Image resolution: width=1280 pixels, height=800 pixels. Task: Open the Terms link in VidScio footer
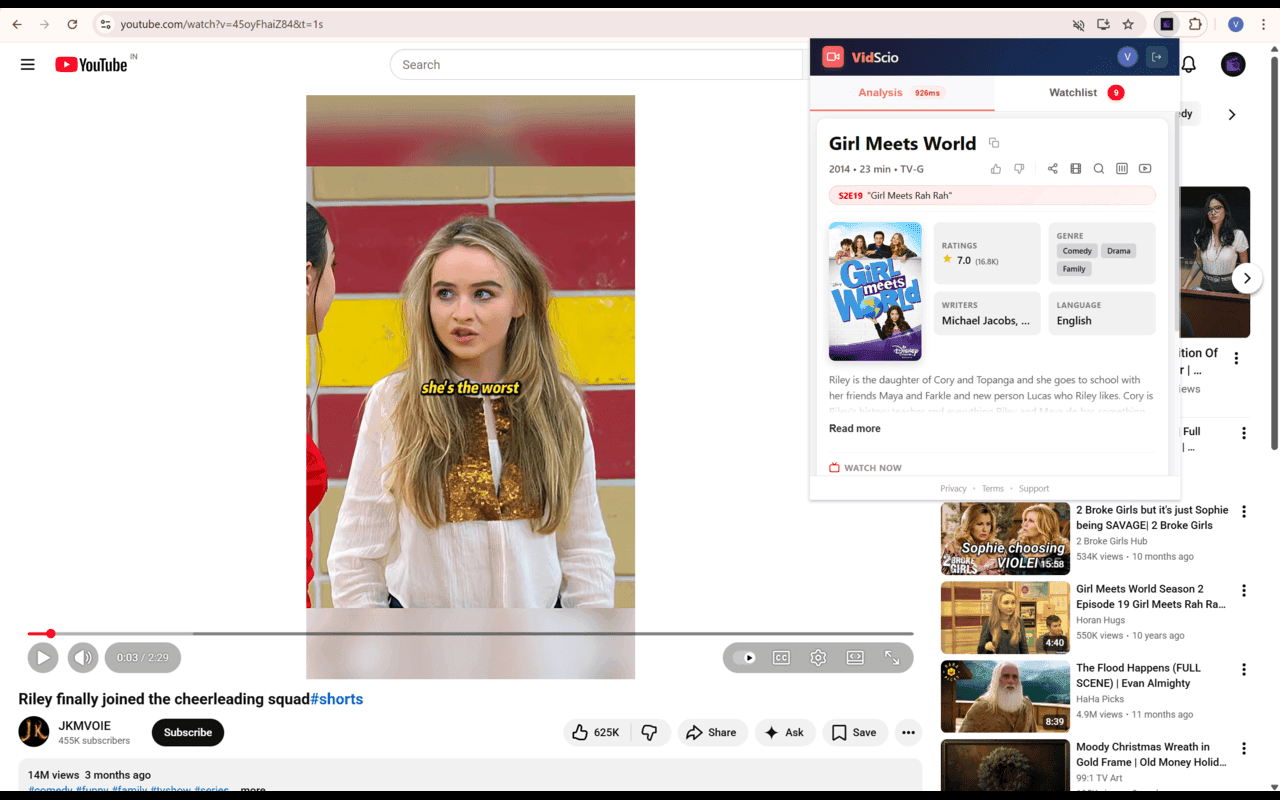[x=993, y=489]
